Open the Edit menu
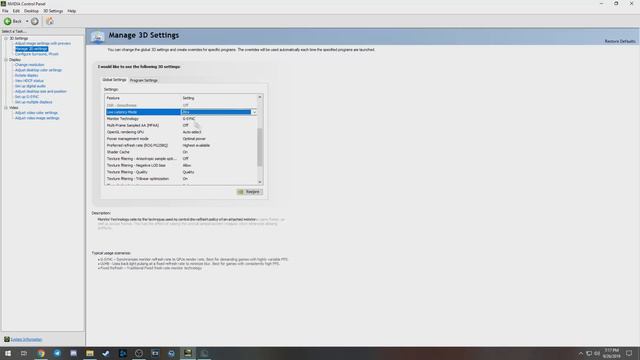 click(16, 11)
